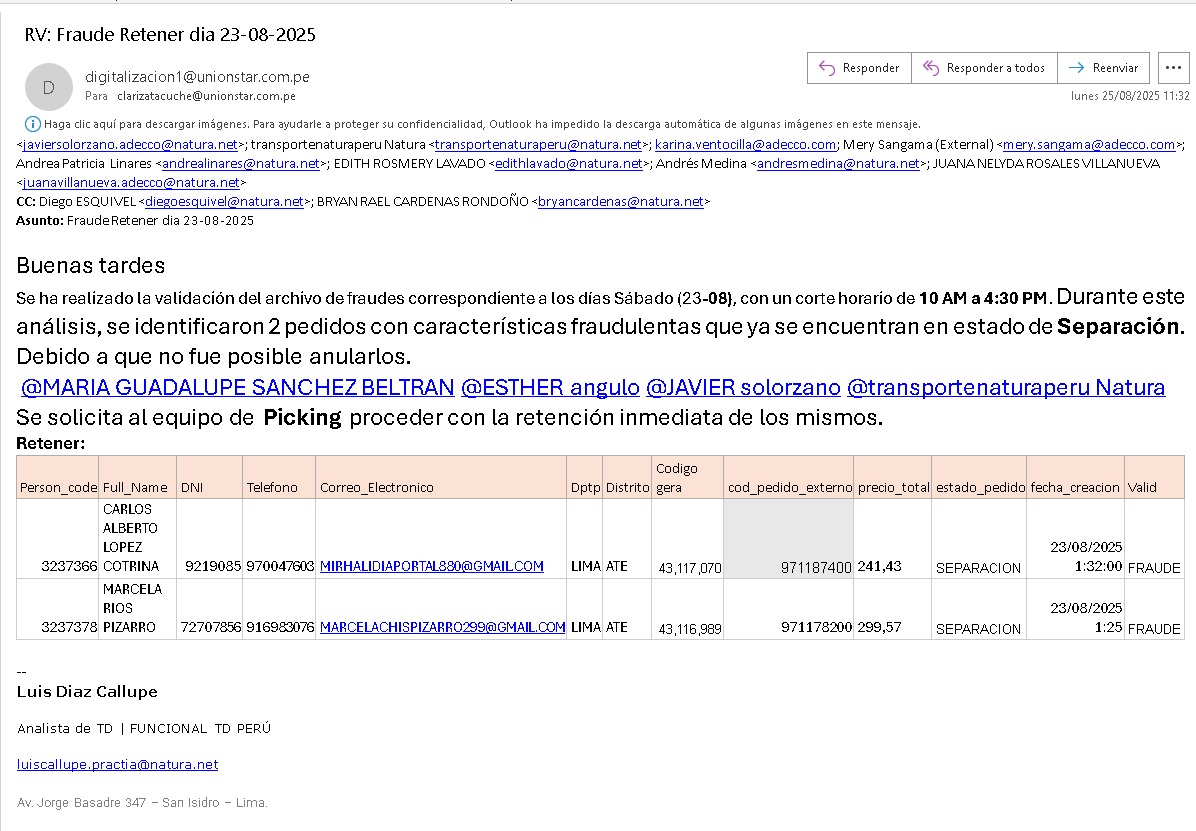This screenshot has width=1196, height=831.
Task: Open MIRHALIDIAPORTAL880@GMAIL.COM link
Action: coord(432,566)
